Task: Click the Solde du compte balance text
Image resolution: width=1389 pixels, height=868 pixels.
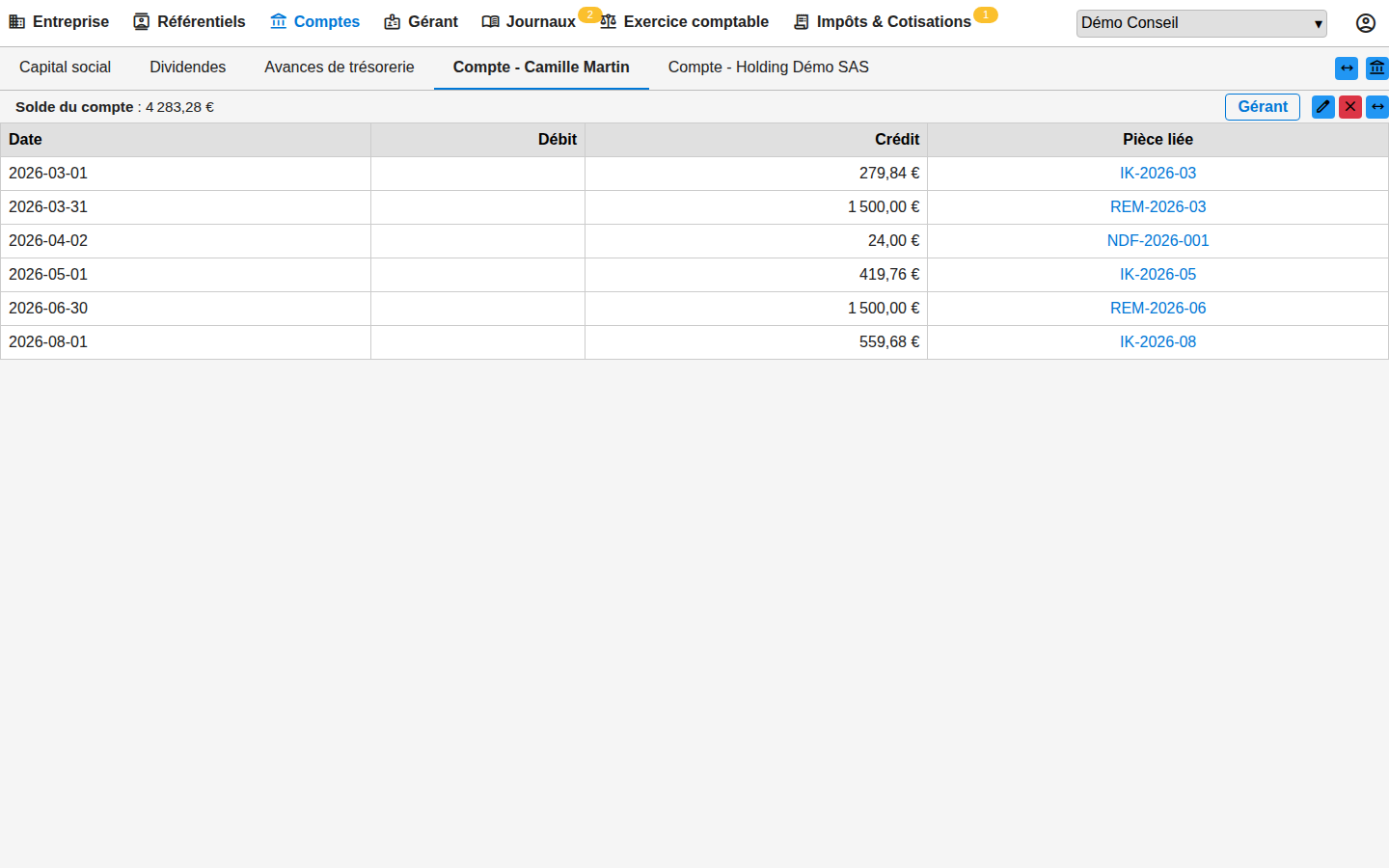Action: [115, 107]
